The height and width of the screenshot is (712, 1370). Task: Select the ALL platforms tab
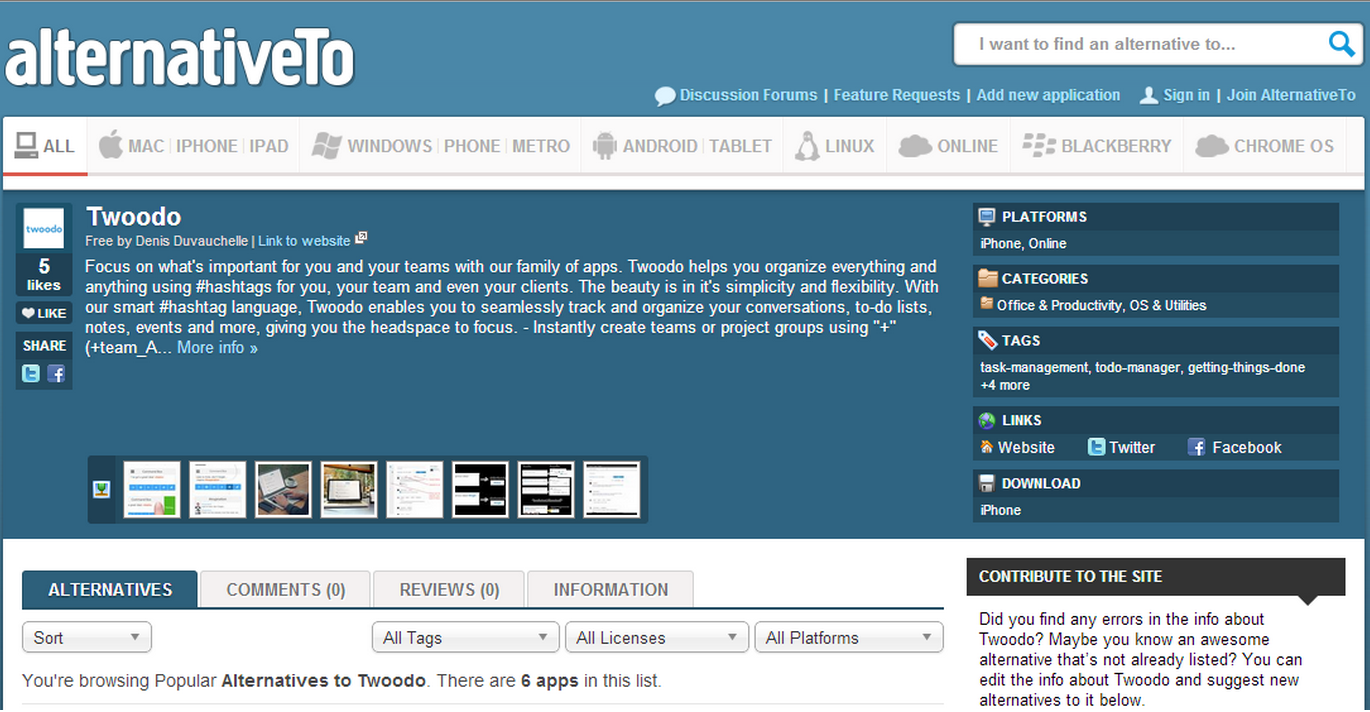tap(45, 146)
